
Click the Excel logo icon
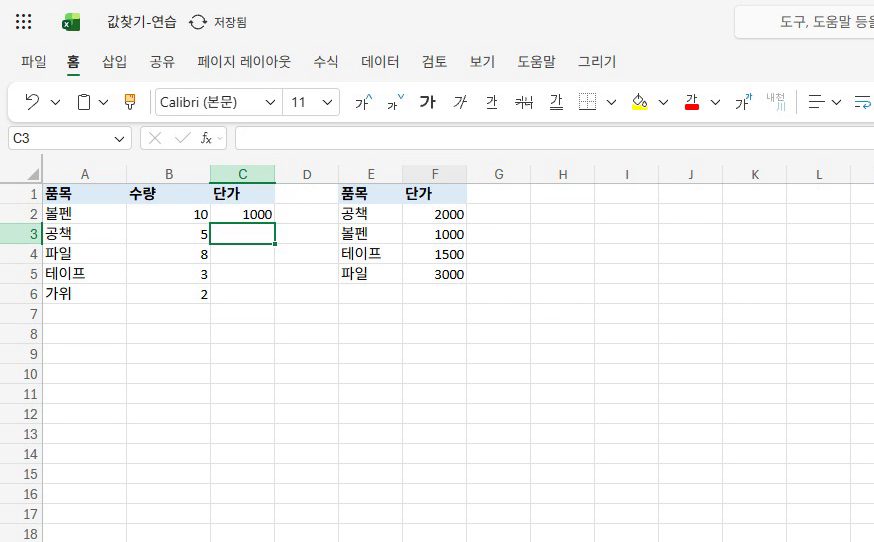pyautogui.click(x=71, y=22)
